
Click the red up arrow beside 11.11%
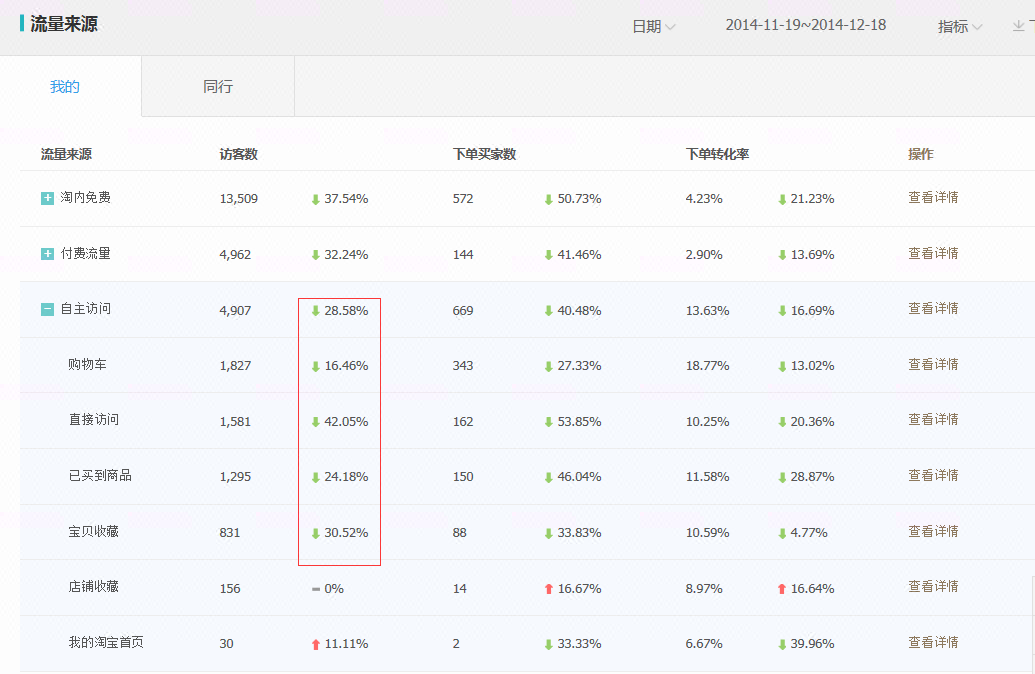point(316,644)
